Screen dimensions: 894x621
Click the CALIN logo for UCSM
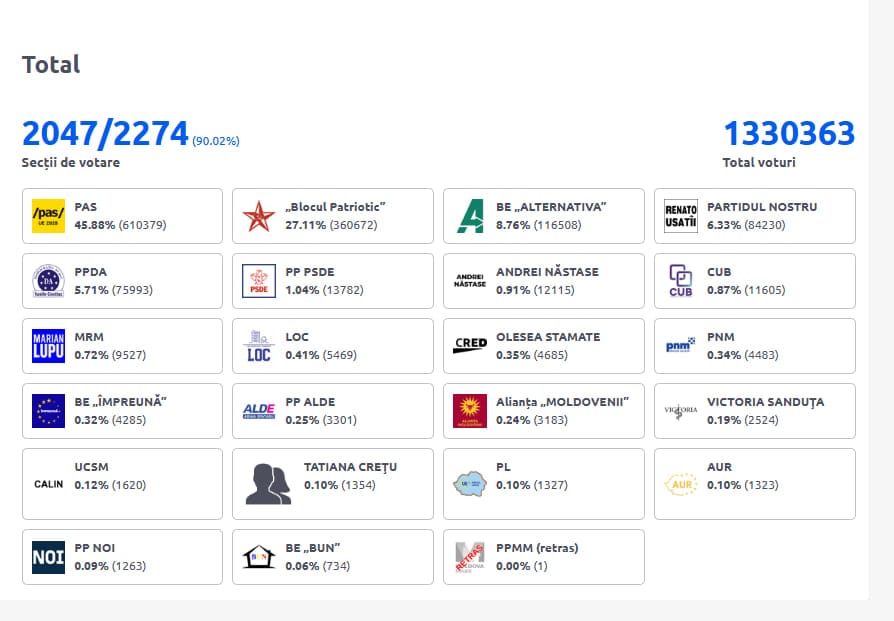pyautogui.click(x=48, y=484)
